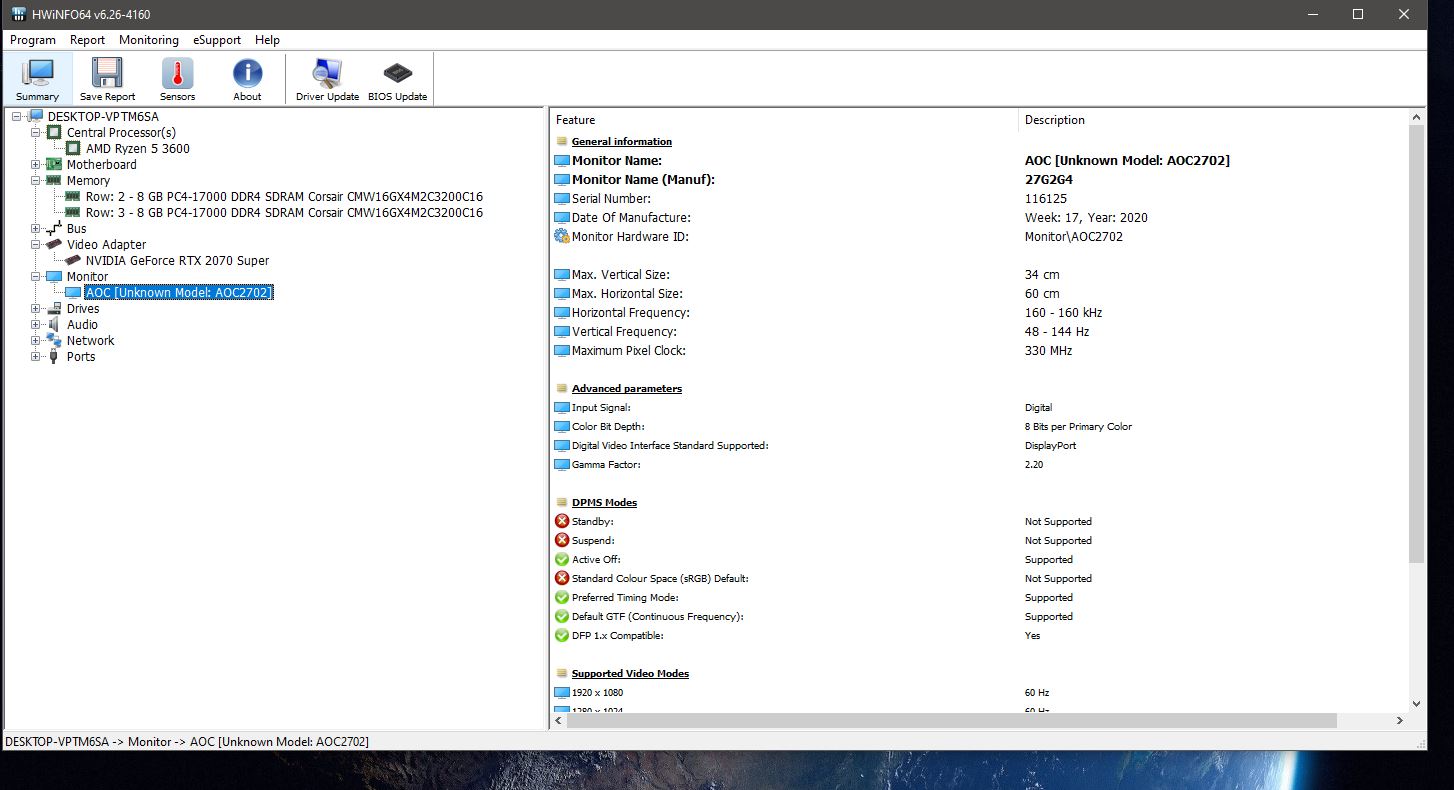This screenshot has width=1454, height=790.
Task: Select AMD Ryzen 5 3600 in tree
Action: tap(138, 148)
